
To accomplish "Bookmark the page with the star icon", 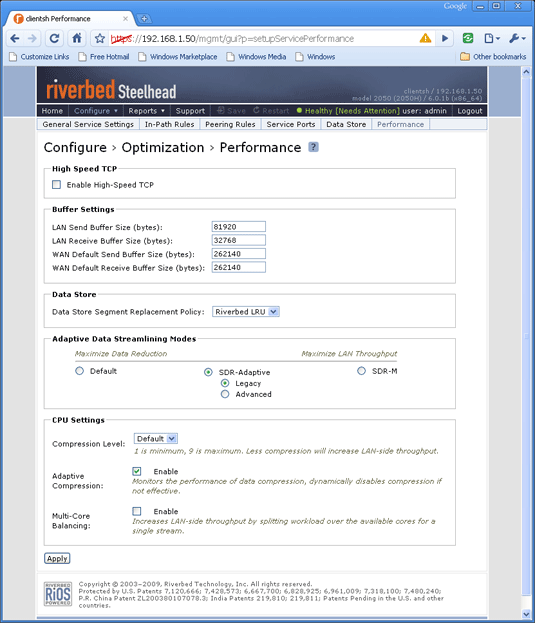I will click(100, 39).
